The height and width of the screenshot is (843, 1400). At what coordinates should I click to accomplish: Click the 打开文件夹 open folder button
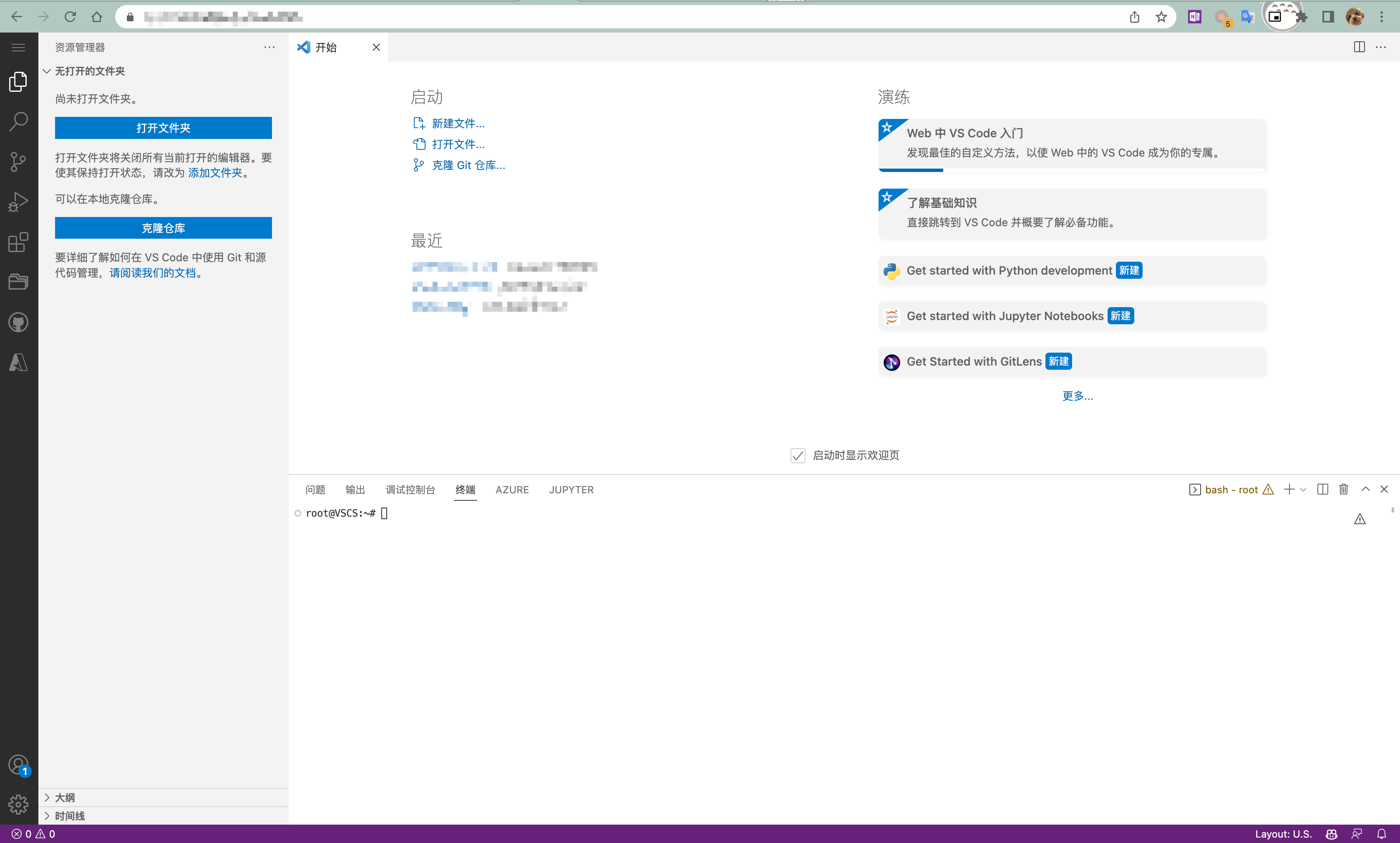[x=163, y=128]
